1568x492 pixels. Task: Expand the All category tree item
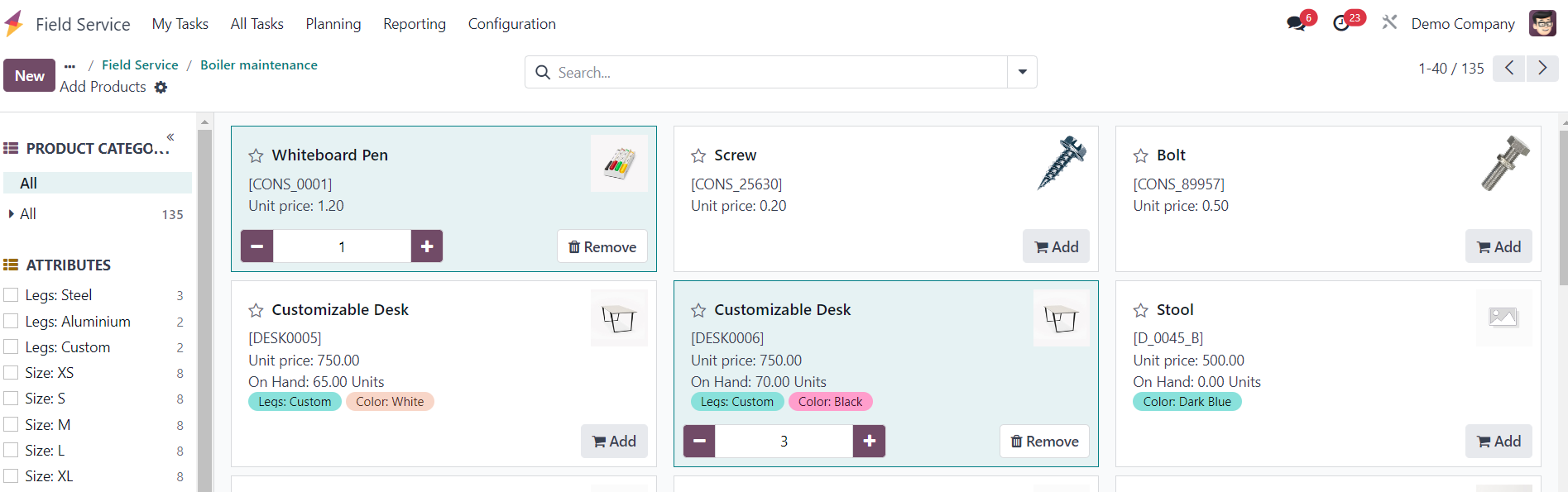click(x=12, y=214)
